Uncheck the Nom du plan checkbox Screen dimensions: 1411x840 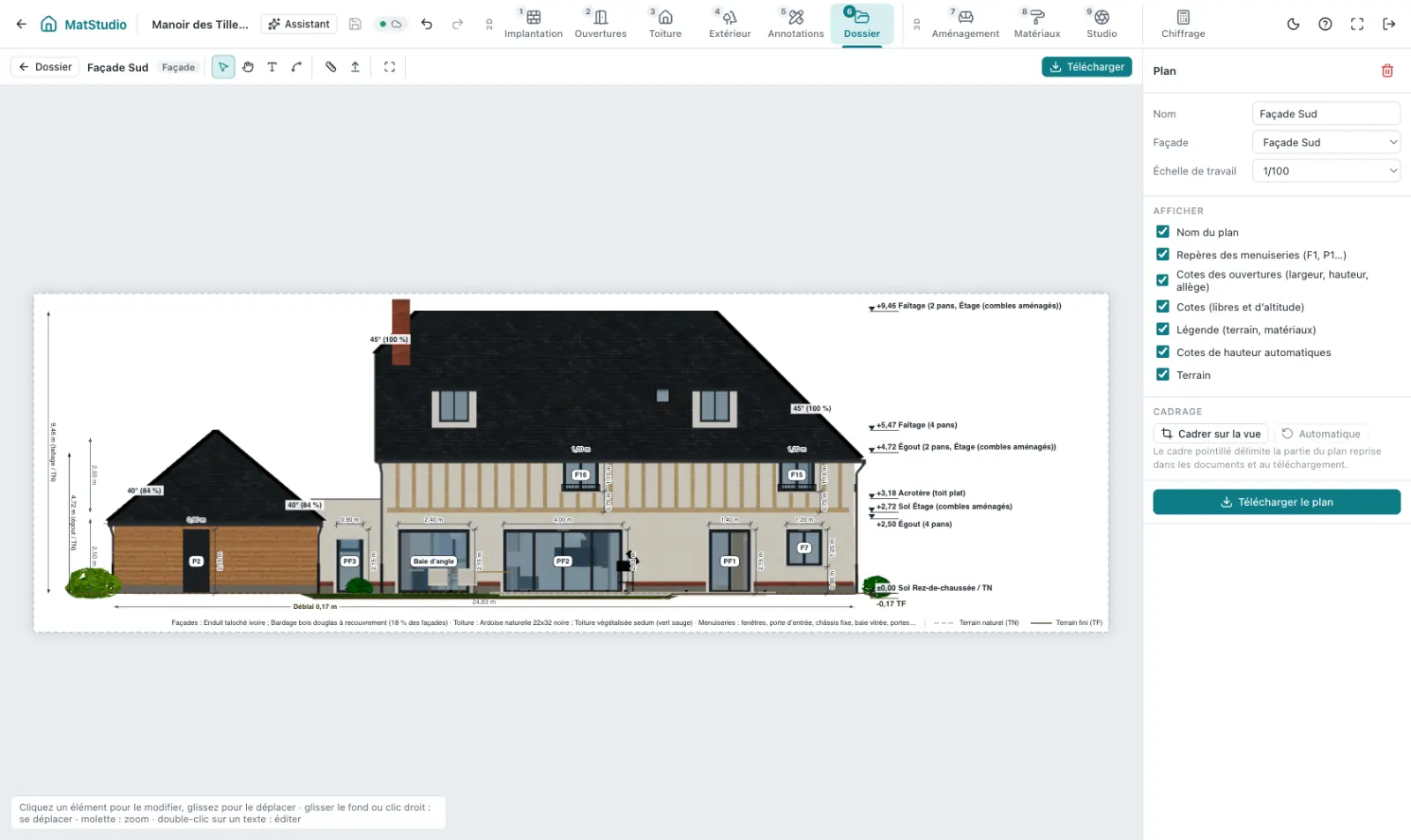pyautogui.click(x=1162, y=232)
